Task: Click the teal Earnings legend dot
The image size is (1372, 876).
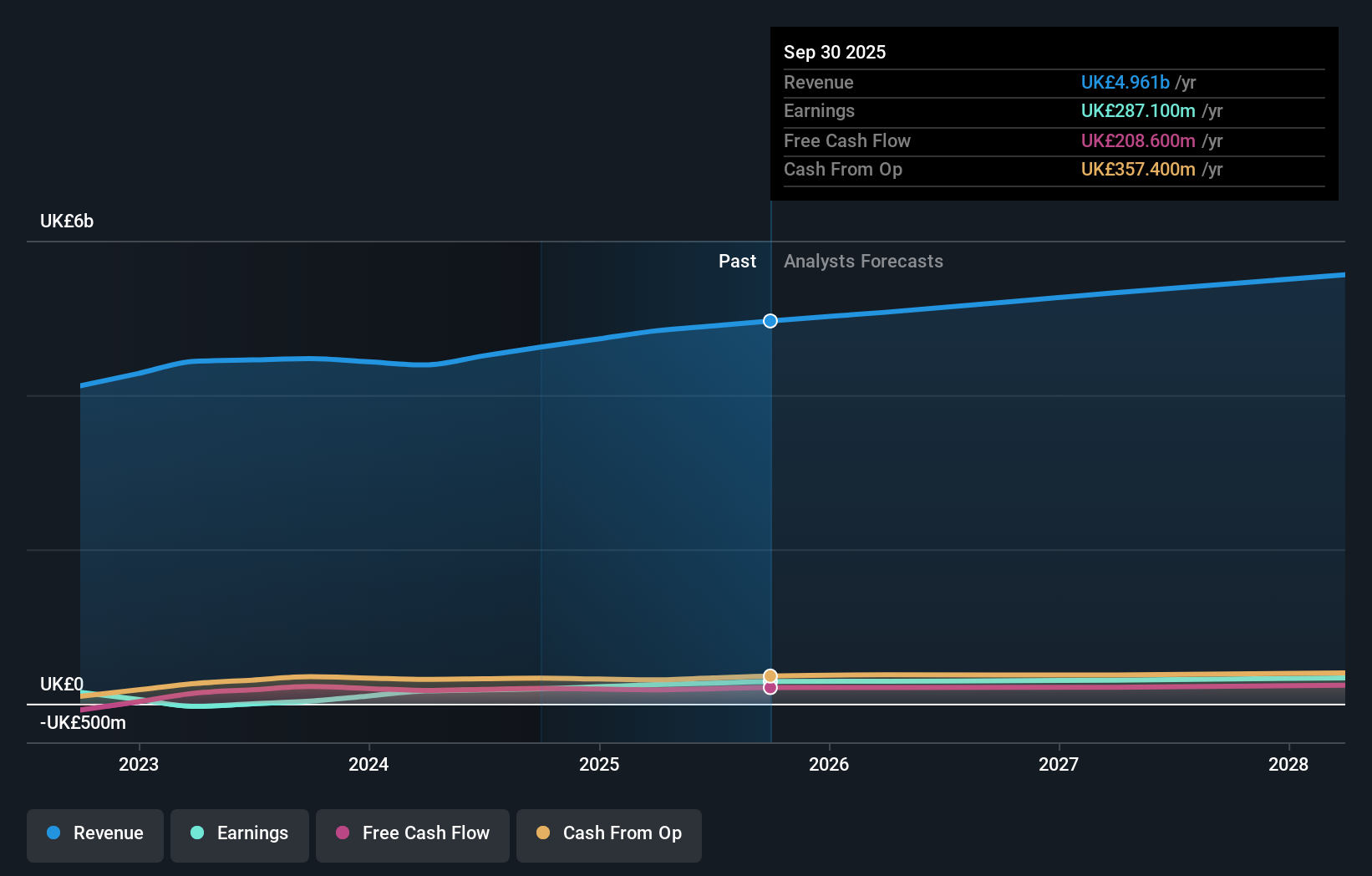Action: (x=196, y=833)
